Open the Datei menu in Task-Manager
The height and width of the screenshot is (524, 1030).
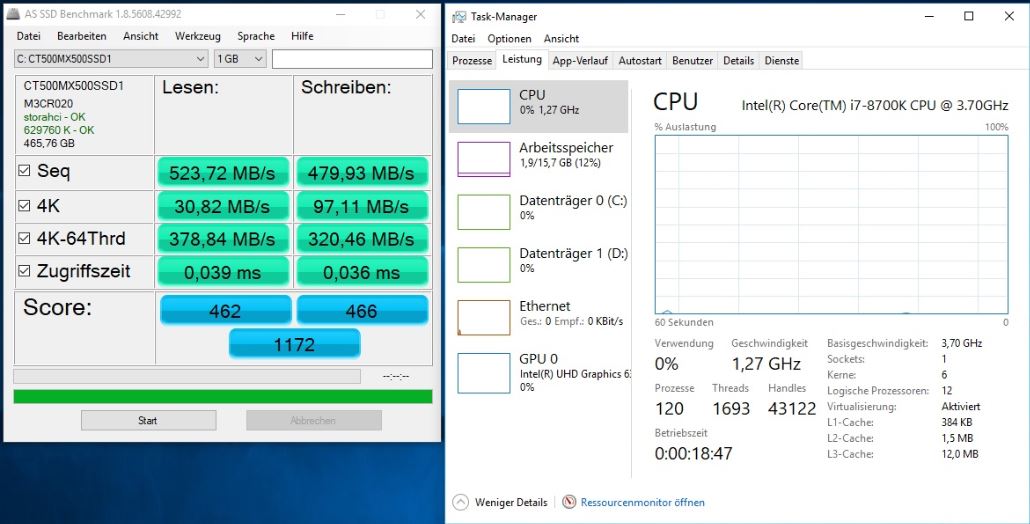coord(463,39)
